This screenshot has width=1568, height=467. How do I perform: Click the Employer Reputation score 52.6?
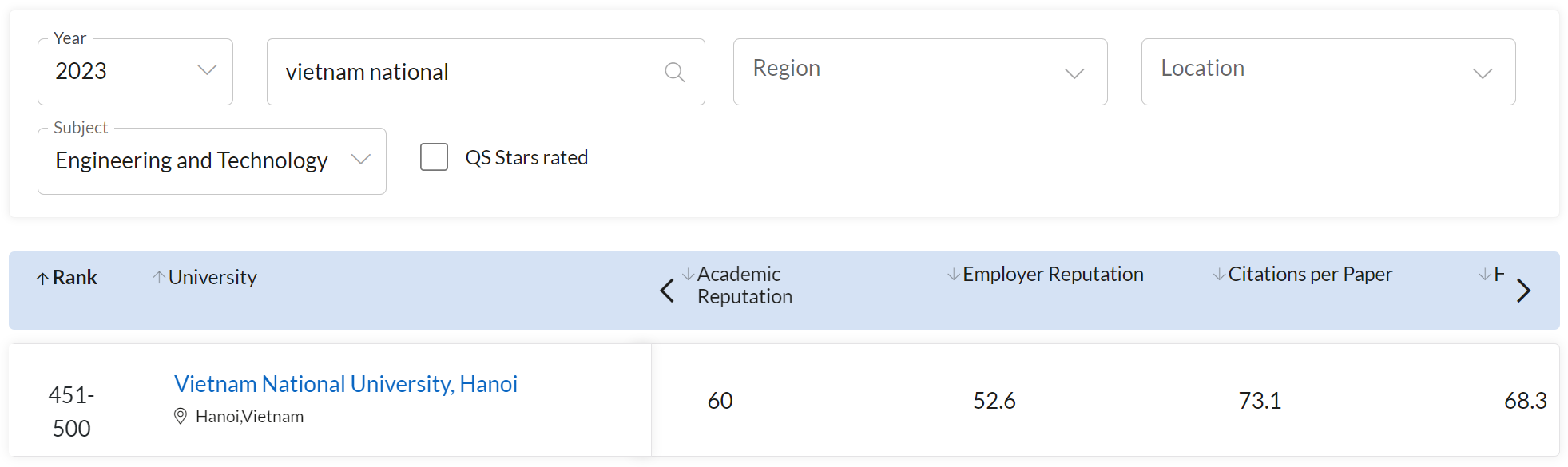[x=994, y=401]
